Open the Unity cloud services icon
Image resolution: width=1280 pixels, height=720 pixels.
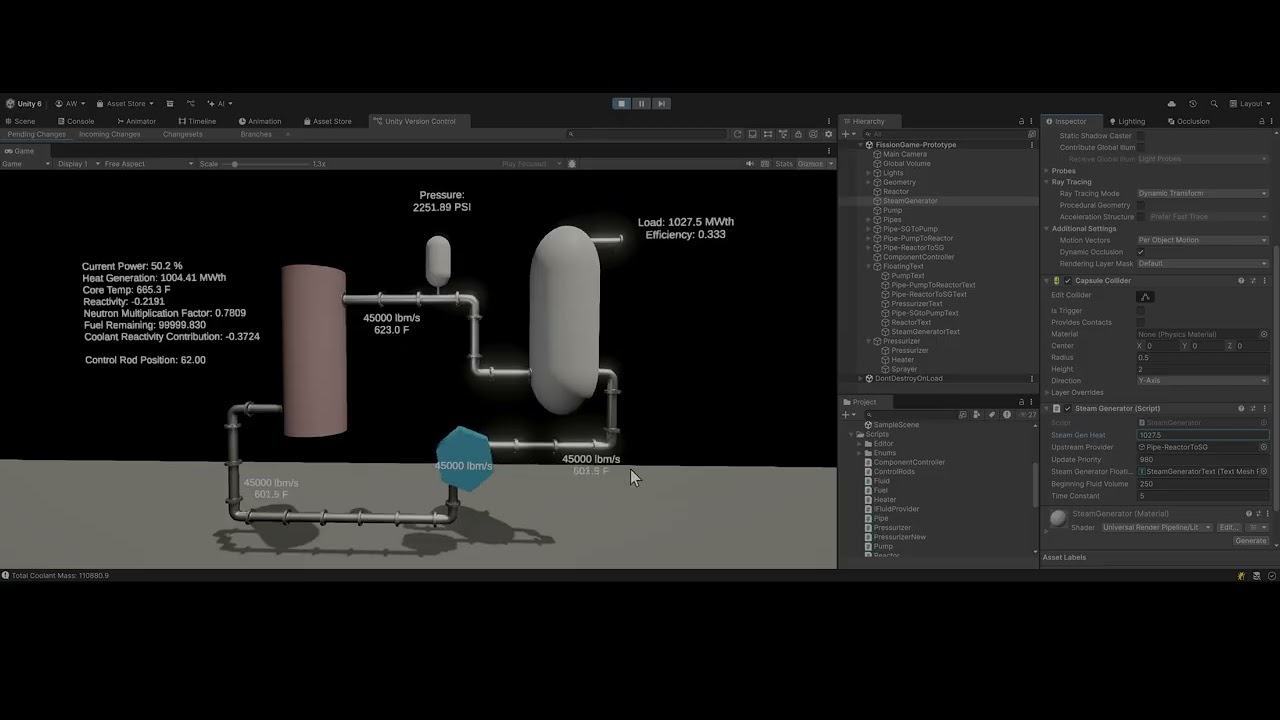[x=1171, y=103]
